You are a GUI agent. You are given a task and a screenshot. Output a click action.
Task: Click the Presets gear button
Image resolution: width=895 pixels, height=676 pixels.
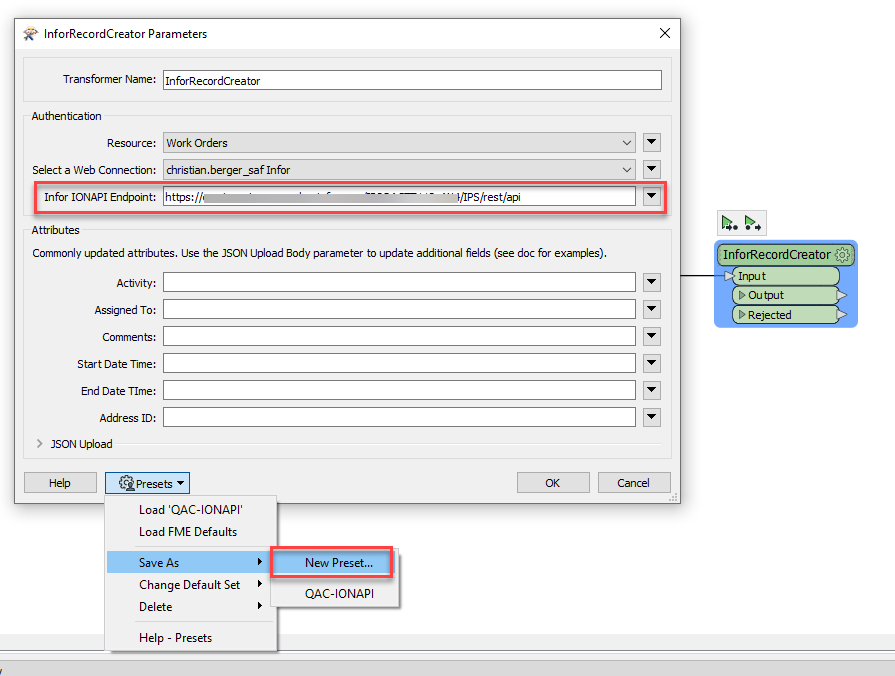(147, 483)
